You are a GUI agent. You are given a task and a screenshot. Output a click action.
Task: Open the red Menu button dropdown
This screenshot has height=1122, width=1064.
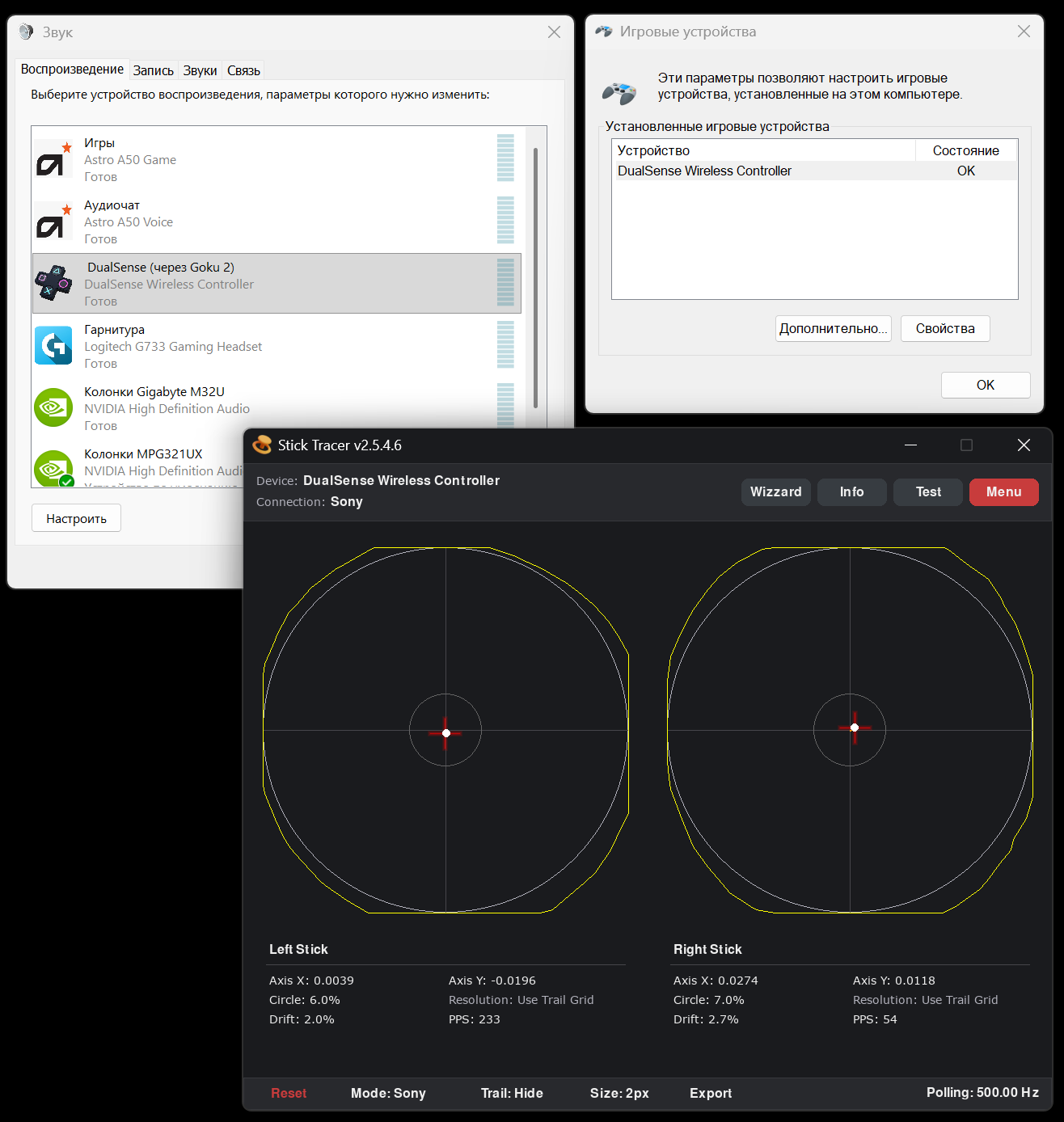tap(1004, 491)
